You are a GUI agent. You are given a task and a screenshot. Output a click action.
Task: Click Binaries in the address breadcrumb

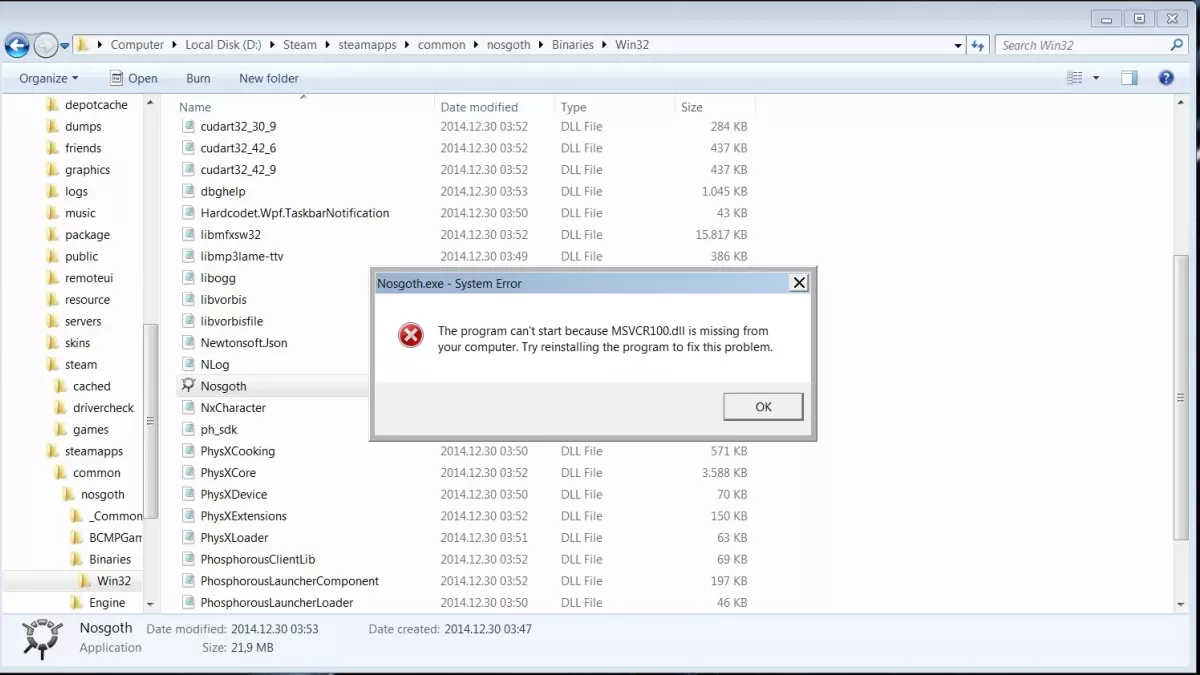click(573, 45)
